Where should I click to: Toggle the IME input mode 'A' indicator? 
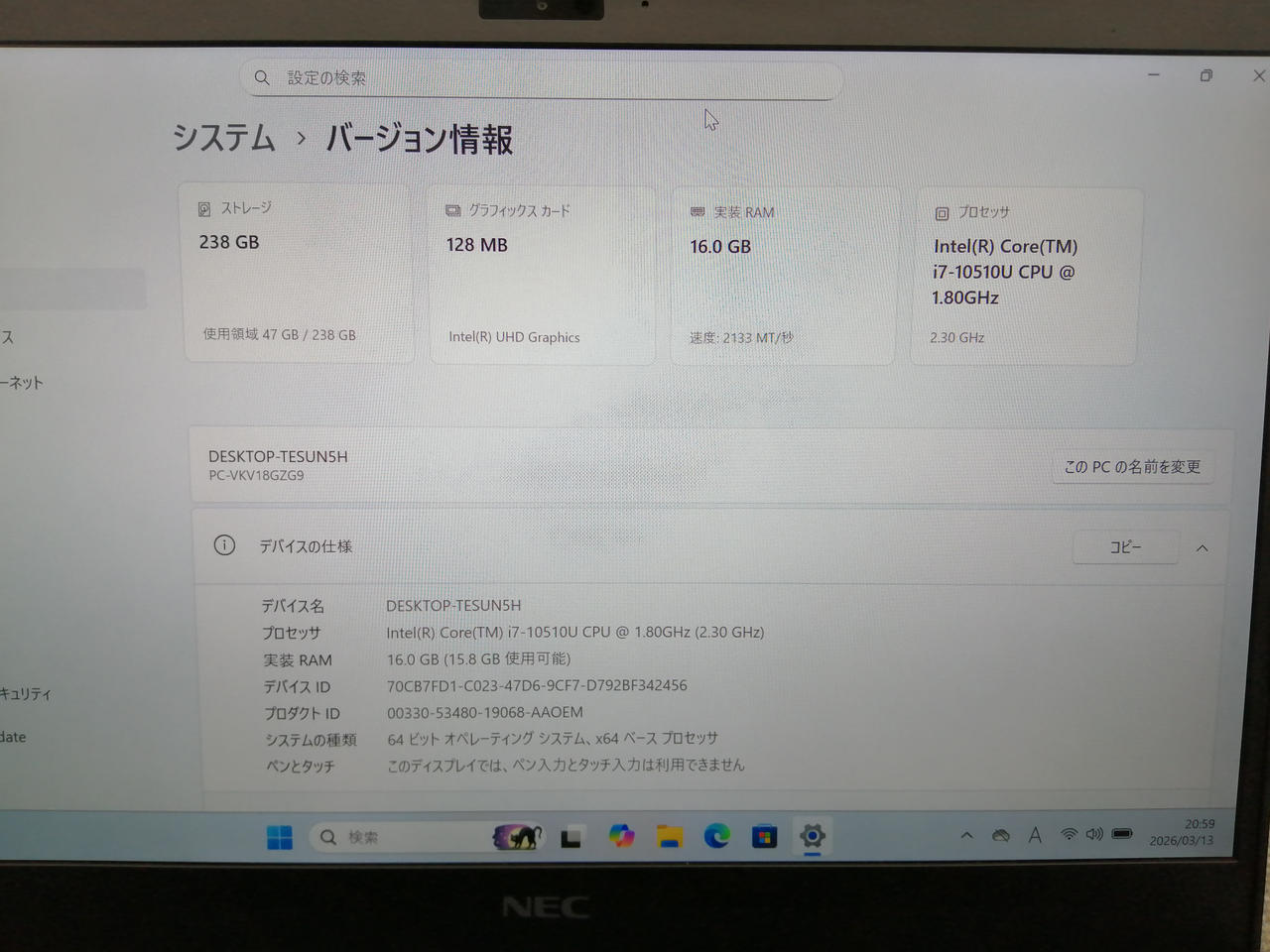tap(1035, 836)
